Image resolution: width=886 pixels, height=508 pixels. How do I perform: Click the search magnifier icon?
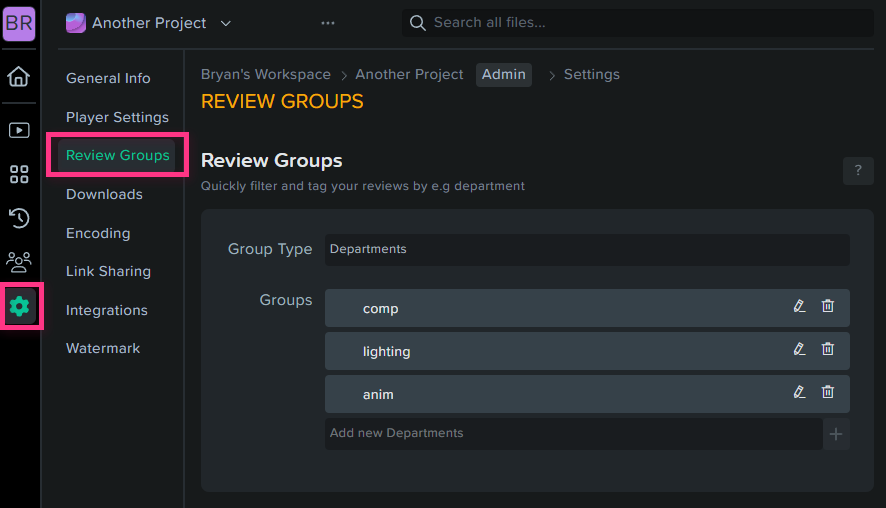click(x=418, y=23)
